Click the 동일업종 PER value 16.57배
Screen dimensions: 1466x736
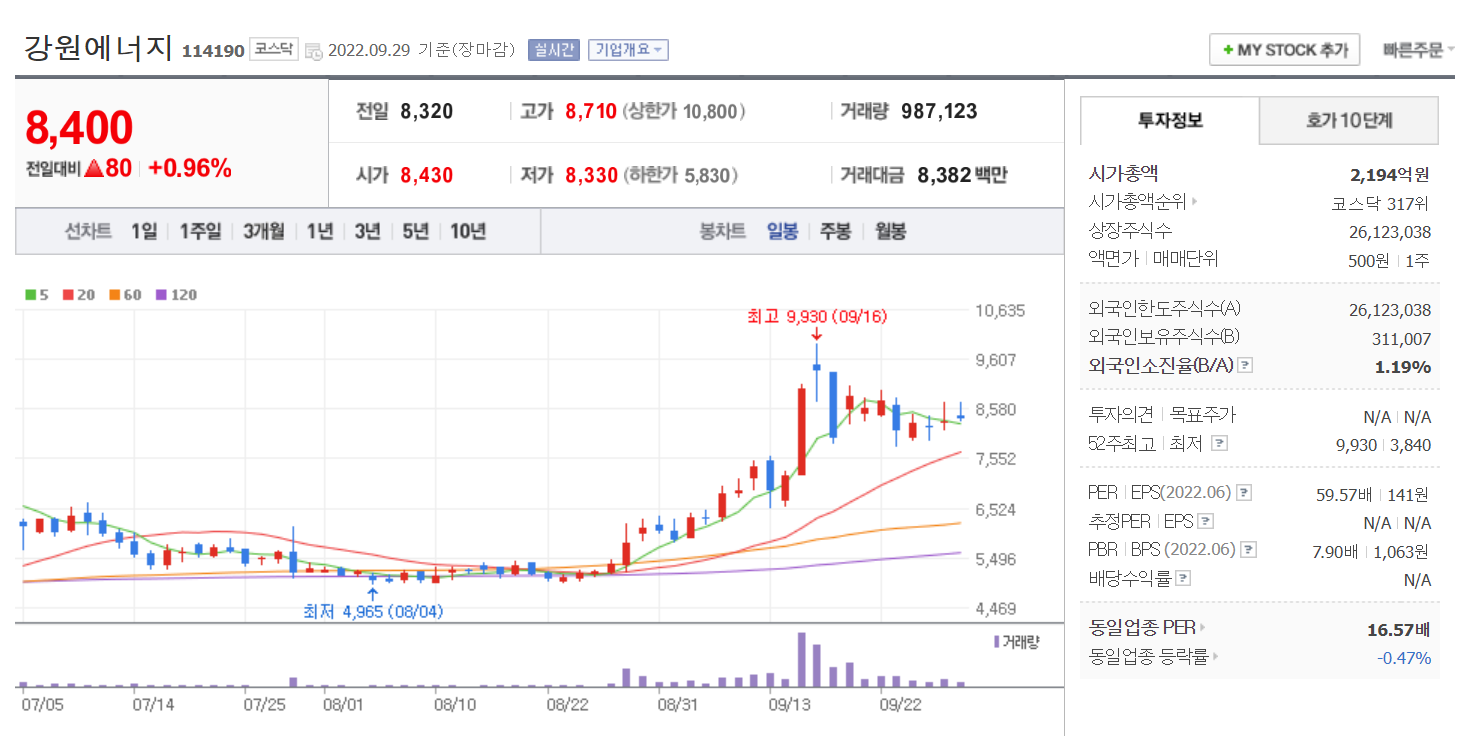point(1399,630)
